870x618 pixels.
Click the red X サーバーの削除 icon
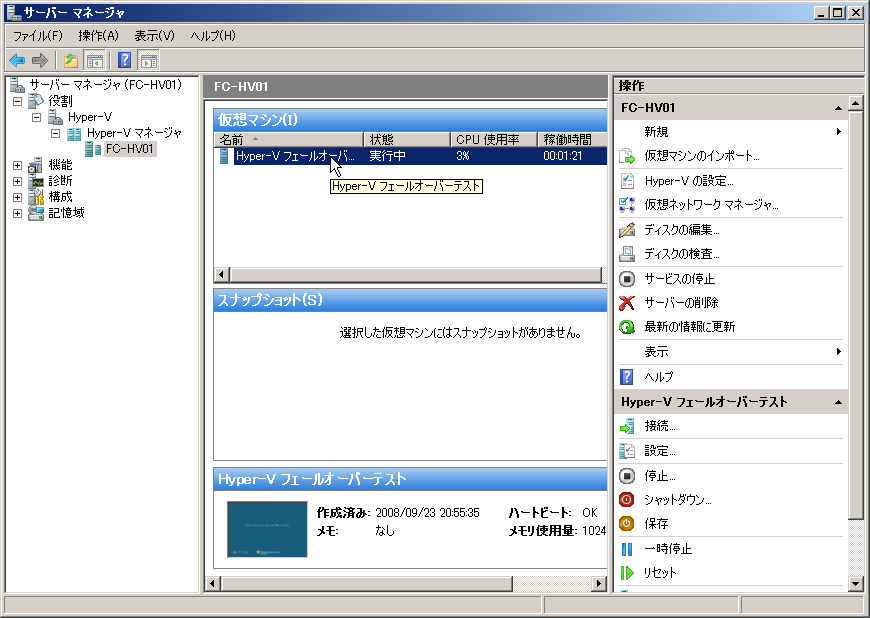click(x=626, y=303)
